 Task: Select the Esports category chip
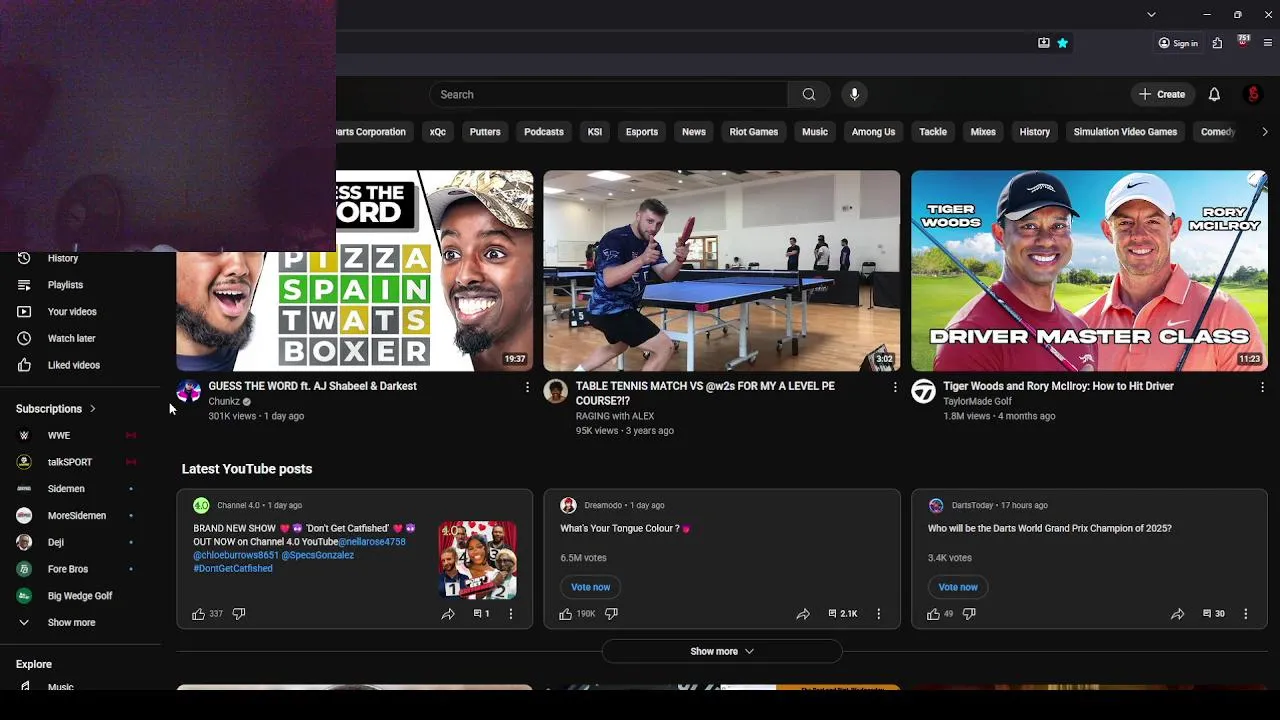[642, 132]
